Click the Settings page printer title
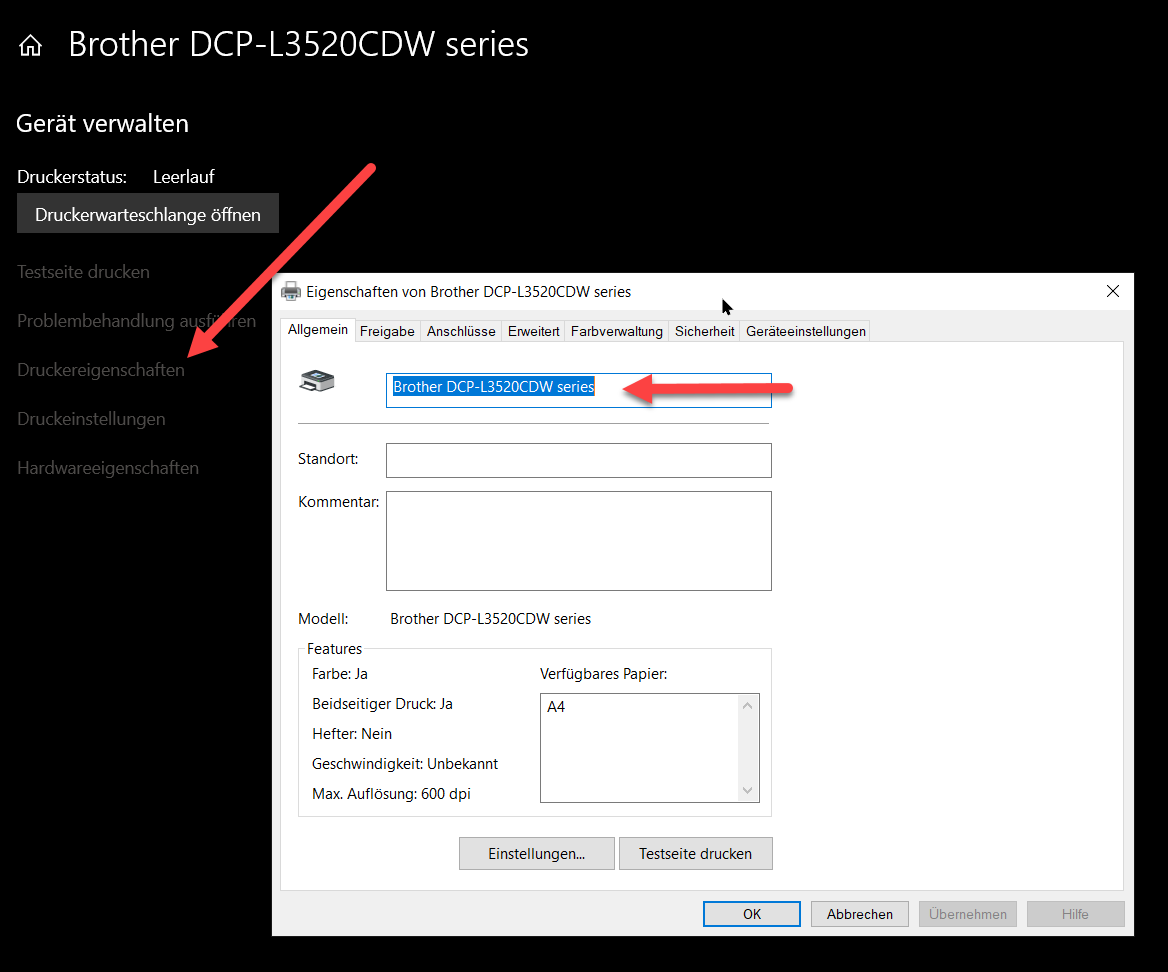Image resolution: width=1168 pixels, height=972 pixels. pyautogui.click(x=298, y=45)
